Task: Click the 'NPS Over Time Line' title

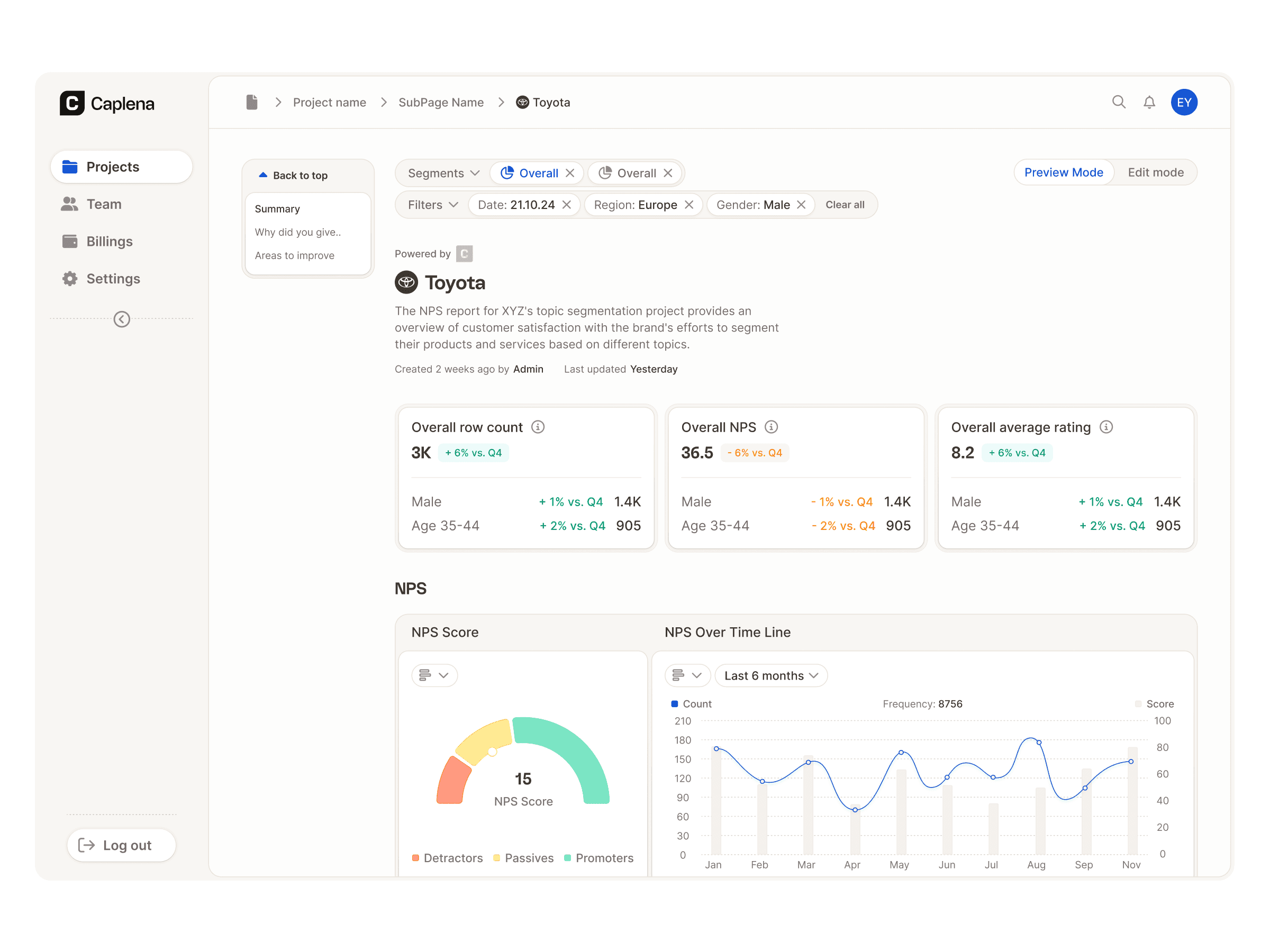Action: coord(728,632)
